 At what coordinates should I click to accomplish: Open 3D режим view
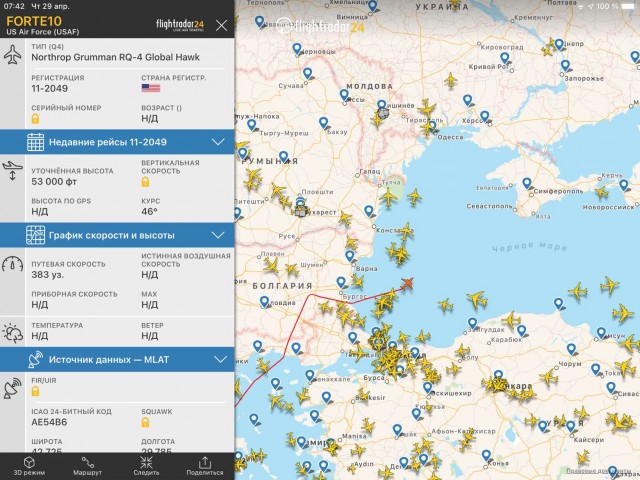(29, 466)
